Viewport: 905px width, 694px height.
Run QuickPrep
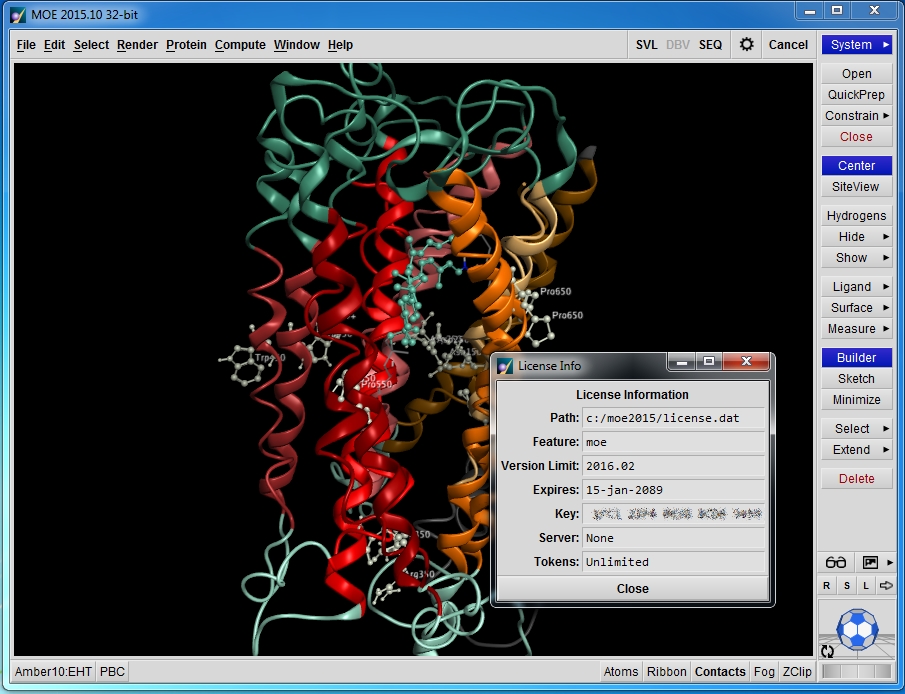pos(857,95)
